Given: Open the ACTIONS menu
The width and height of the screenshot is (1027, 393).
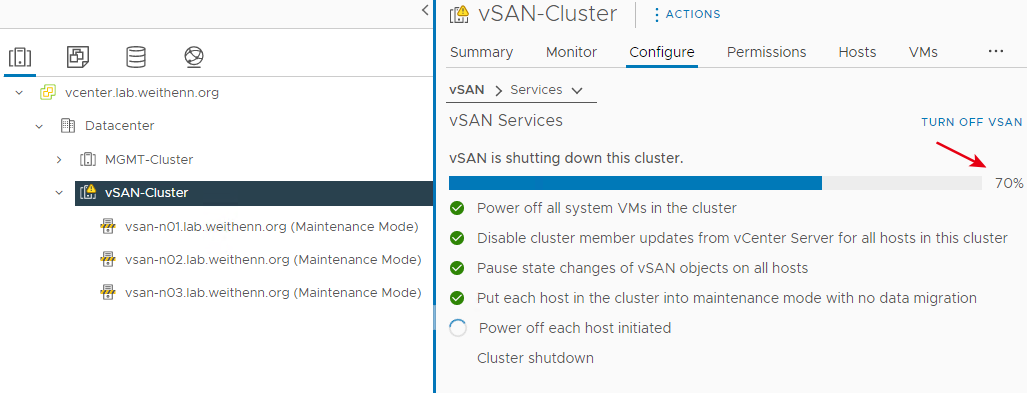Looking at the screenshot, I should 686,14.
